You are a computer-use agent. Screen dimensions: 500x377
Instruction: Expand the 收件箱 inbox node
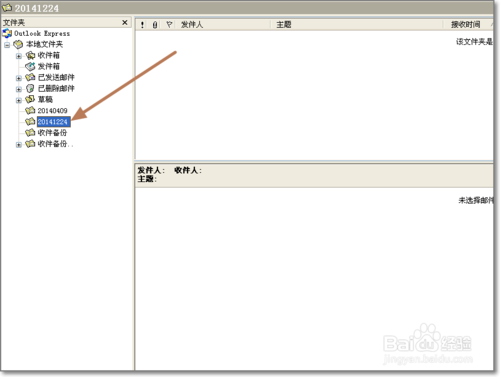(19, 56)
